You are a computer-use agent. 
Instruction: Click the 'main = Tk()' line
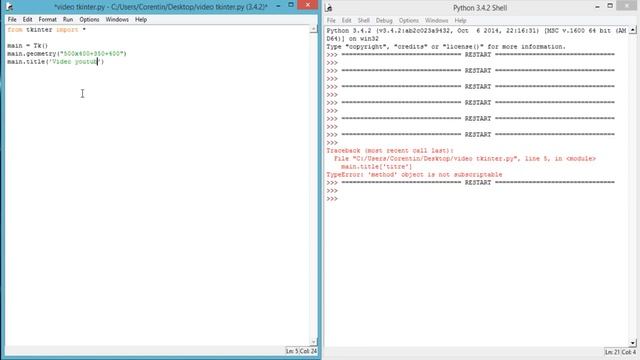(x=27, y=46)
